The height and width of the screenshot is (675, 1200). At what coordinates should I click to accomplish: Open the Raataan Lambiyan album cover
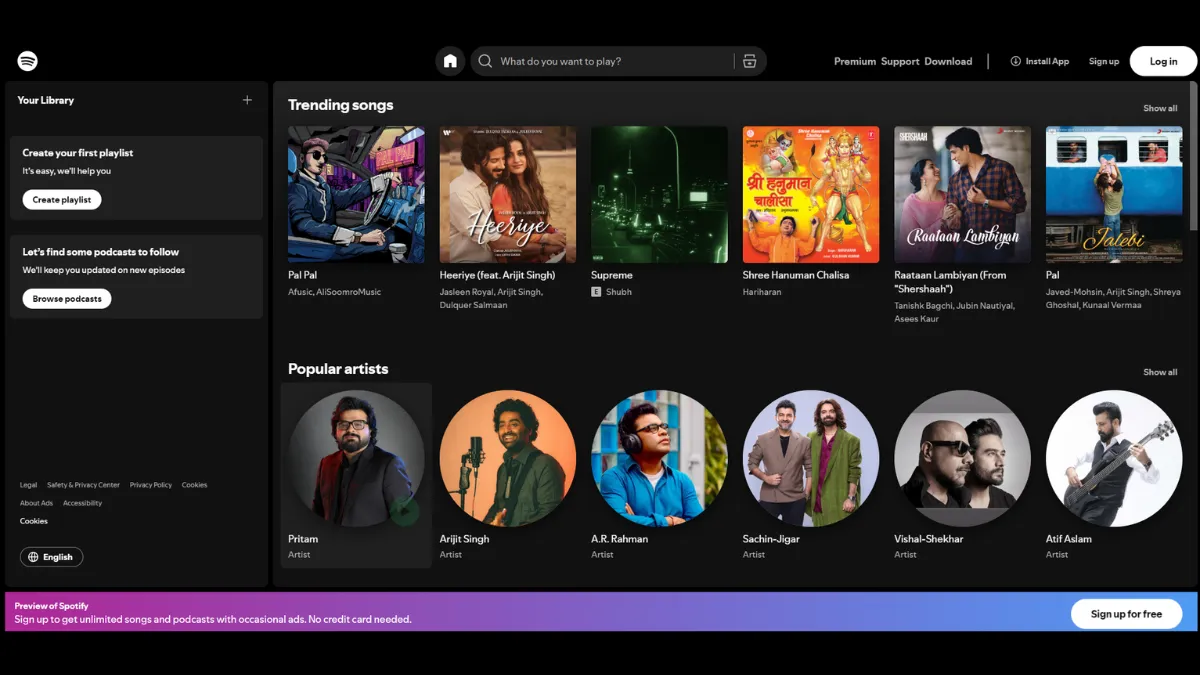[962, 194]
